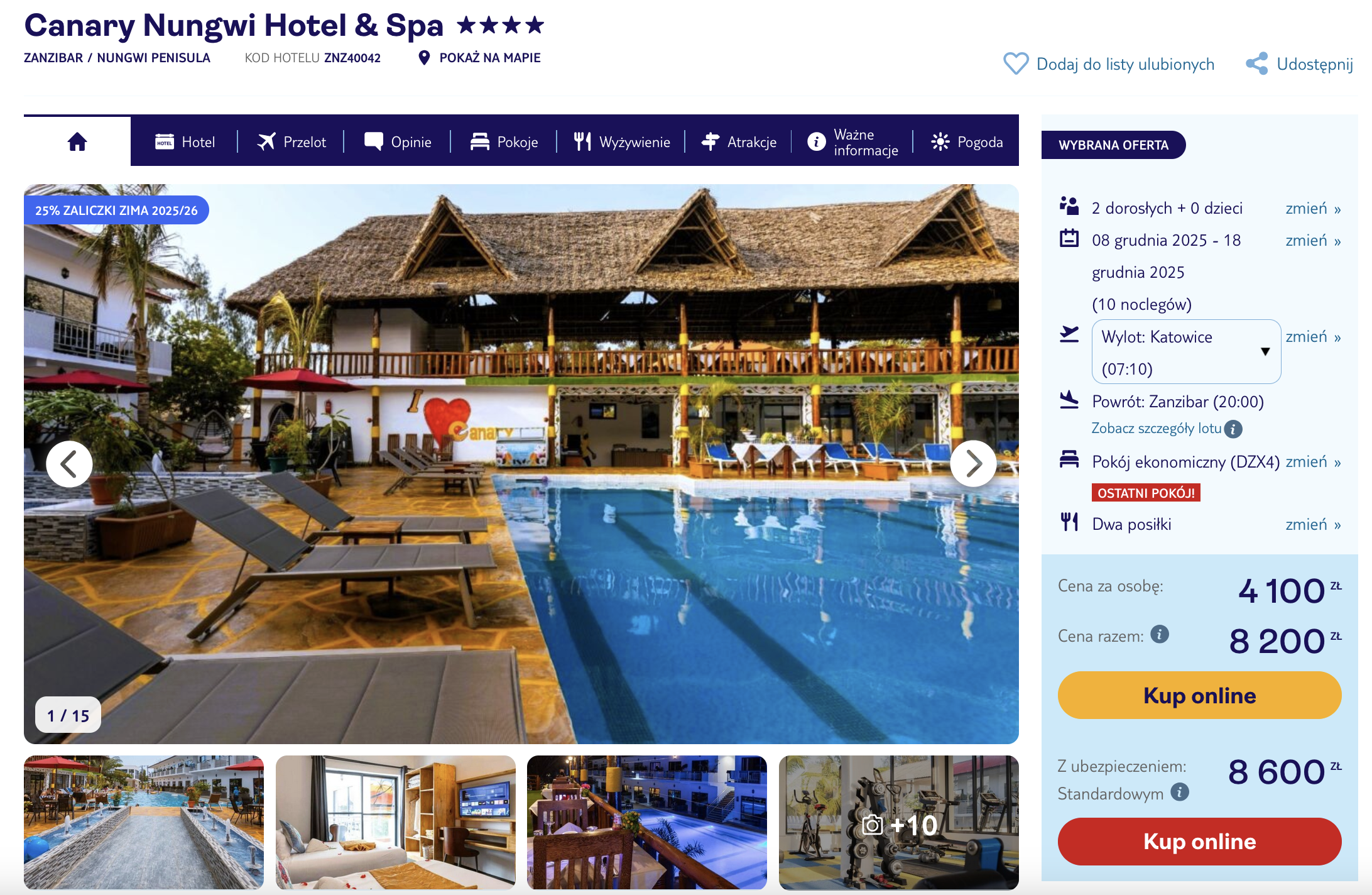Show next gallery photo with right arrow
Screen dimensions: 1372x895
click(973, 464)
